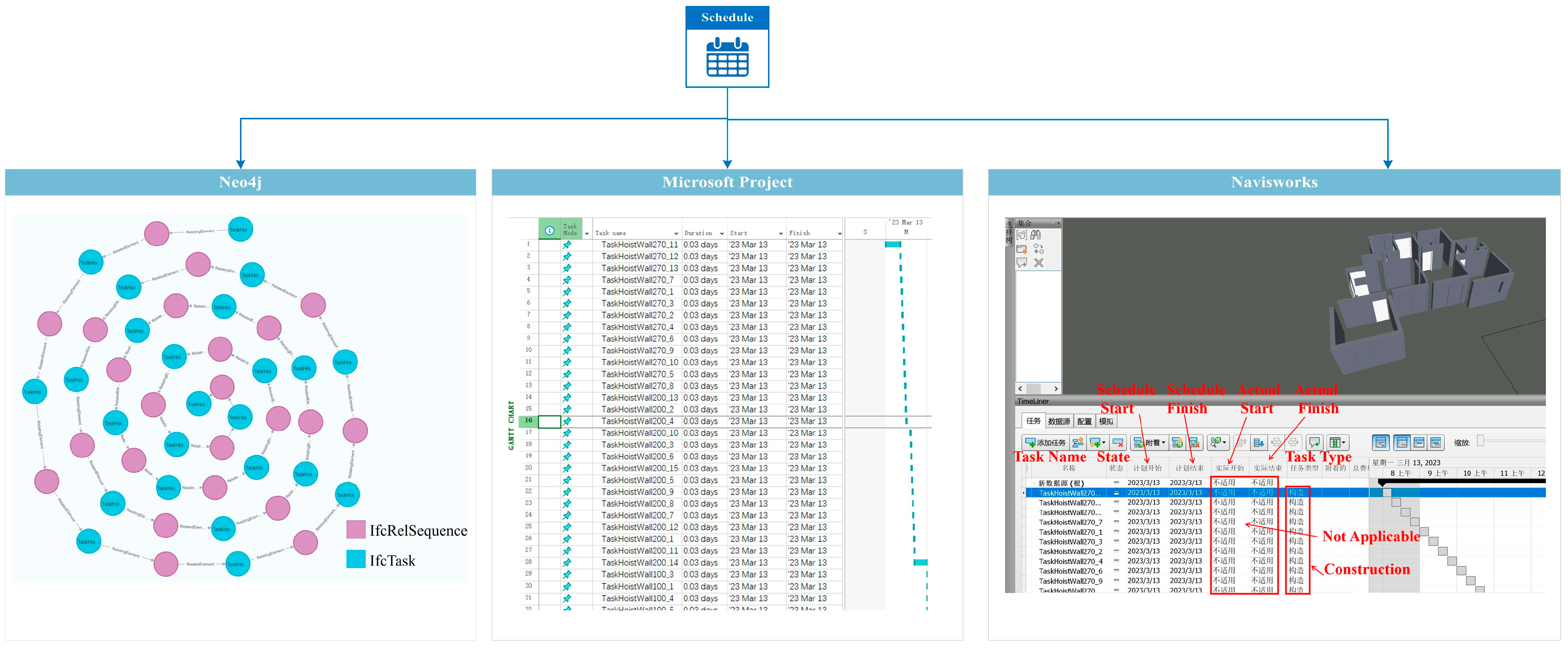The height and width of the screenshot is (648, 1568).
Task: Click the clear attachment icon with red X
Action: pyautogui.click(x=1195, y=442)
